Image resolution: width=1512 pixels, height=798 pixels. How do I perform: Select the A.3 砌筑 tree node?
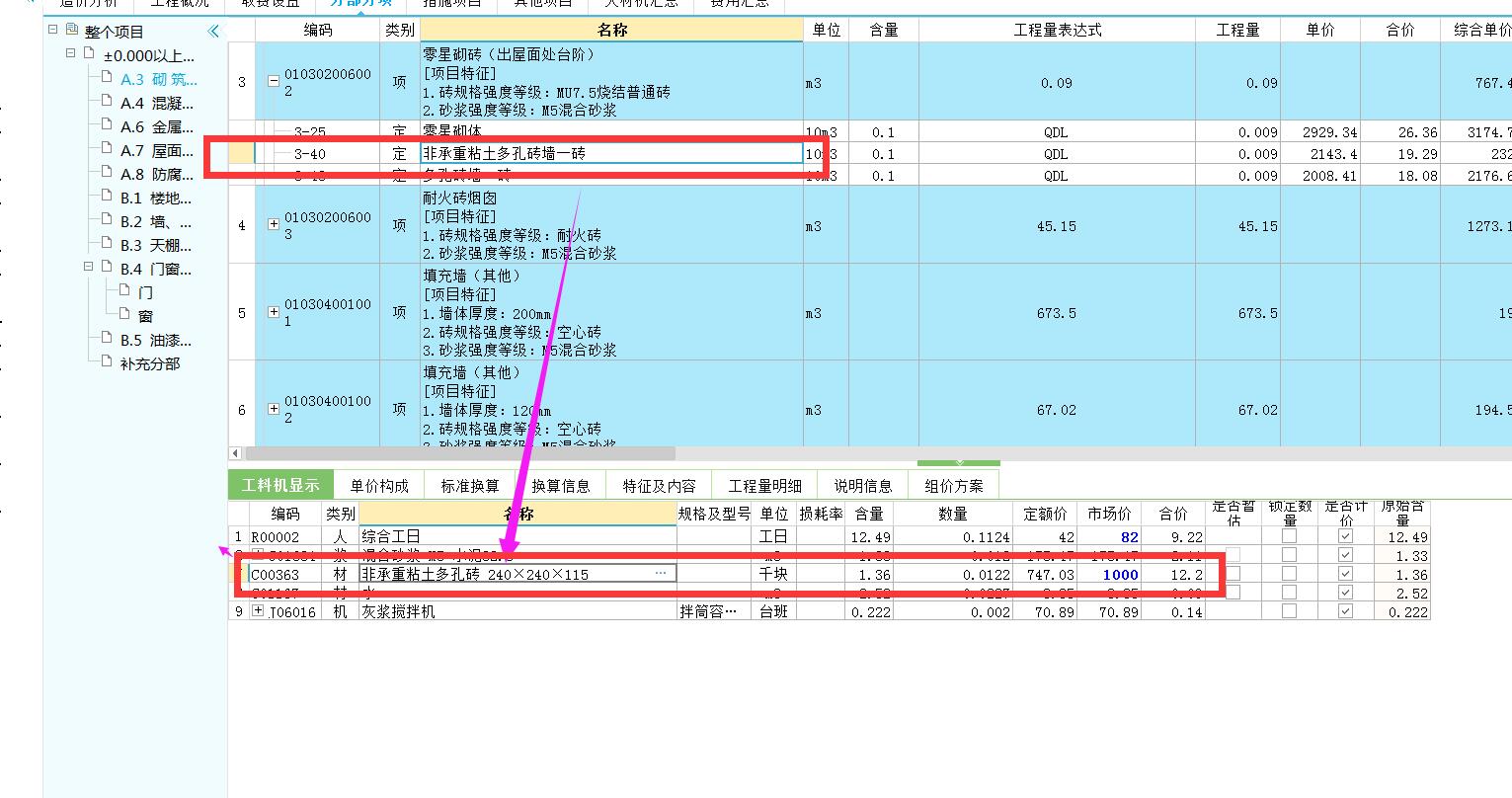click(x=158, y=79)
